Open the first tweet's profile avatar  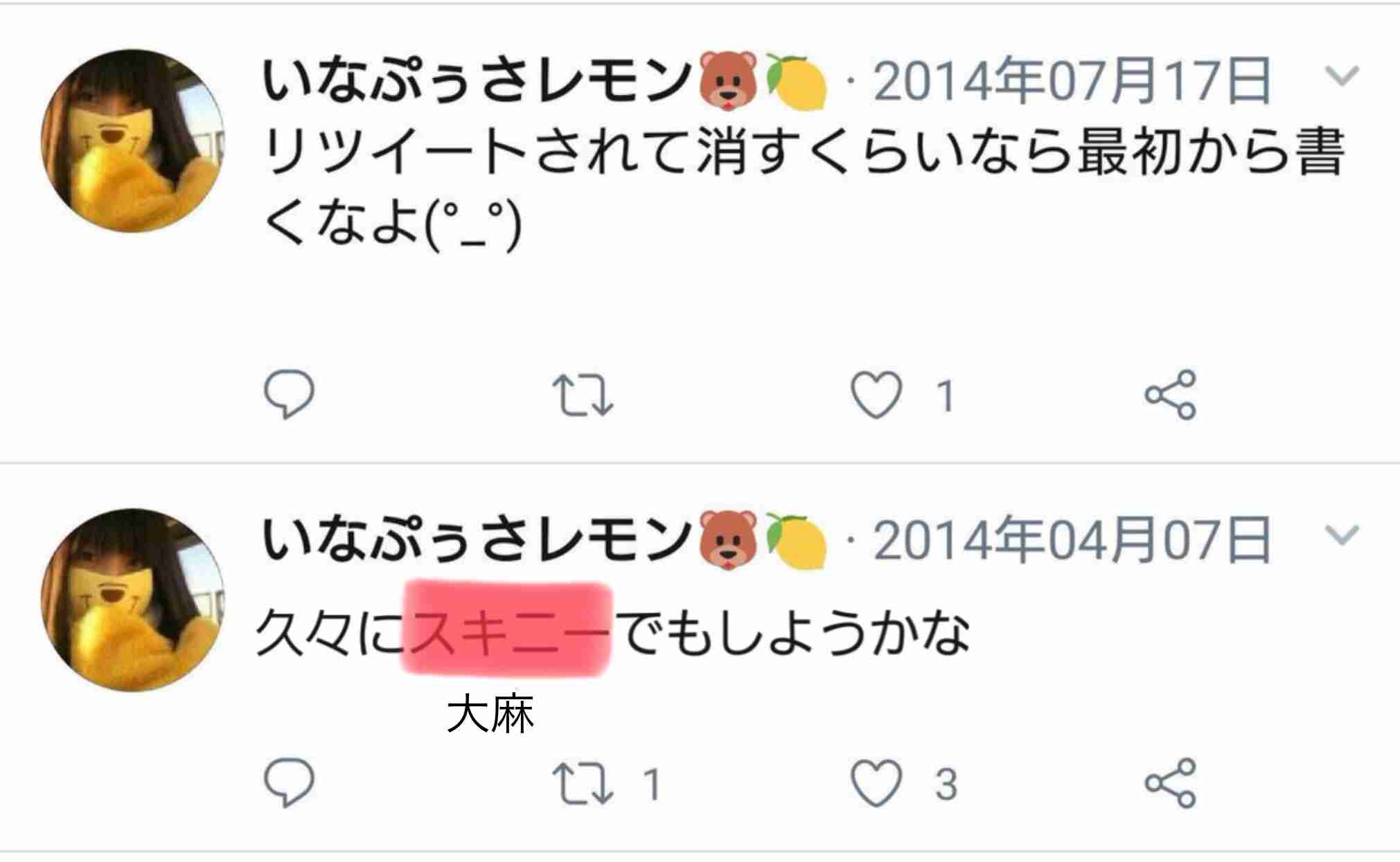pyautogui.click(x=132, y=141)
